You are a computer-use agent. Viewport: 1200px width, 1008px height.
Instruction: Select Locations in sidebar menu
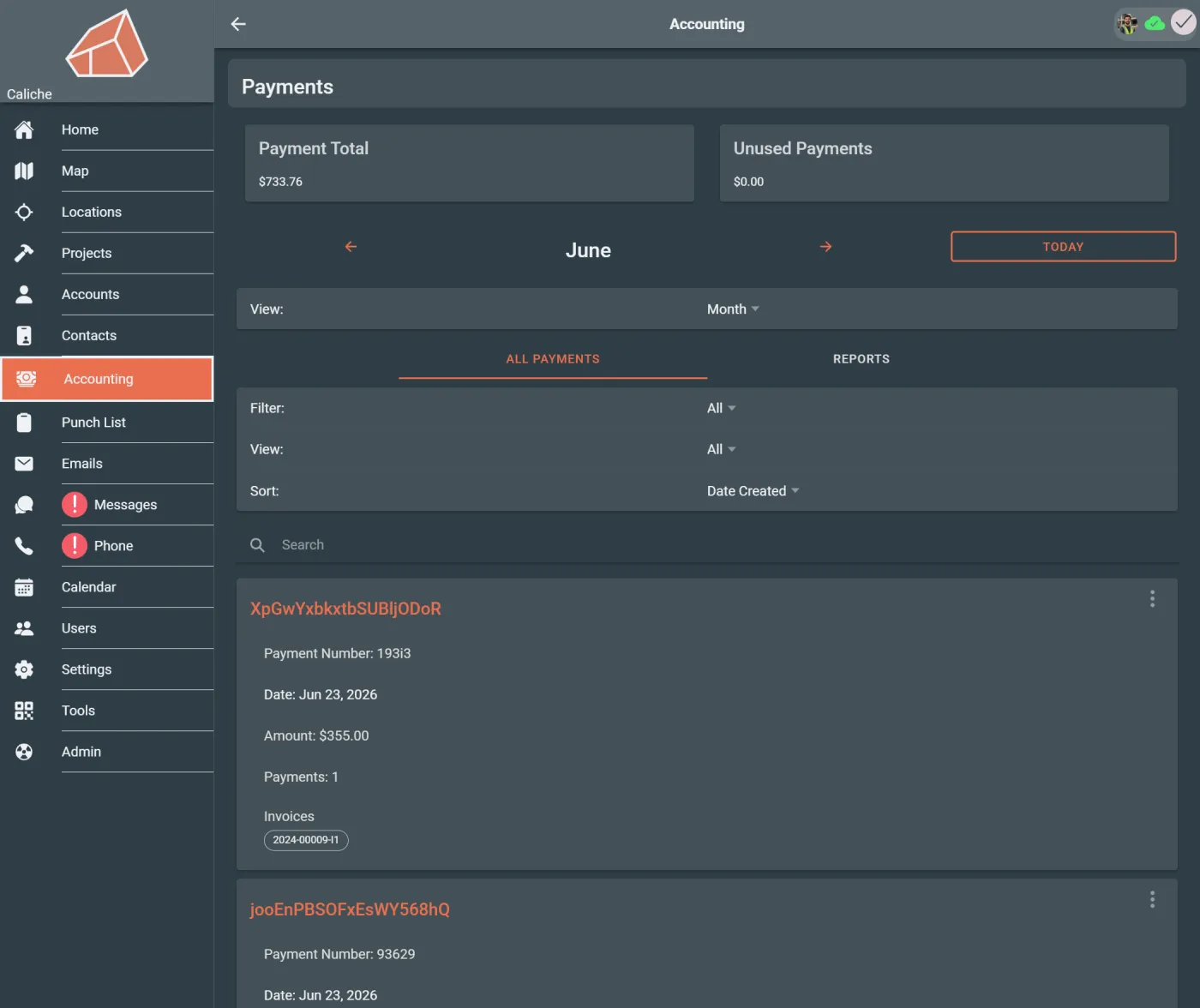pos(107,212)
